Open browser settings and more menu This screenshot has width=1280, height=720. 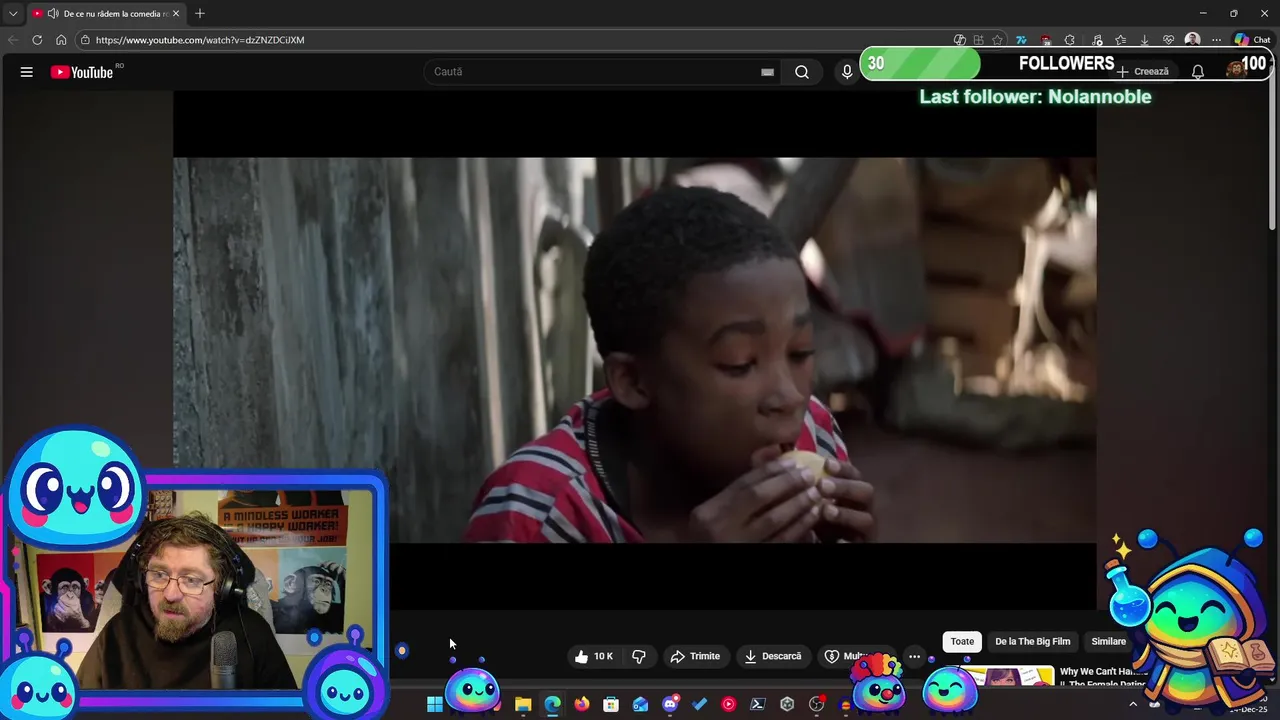point(1216,40)
